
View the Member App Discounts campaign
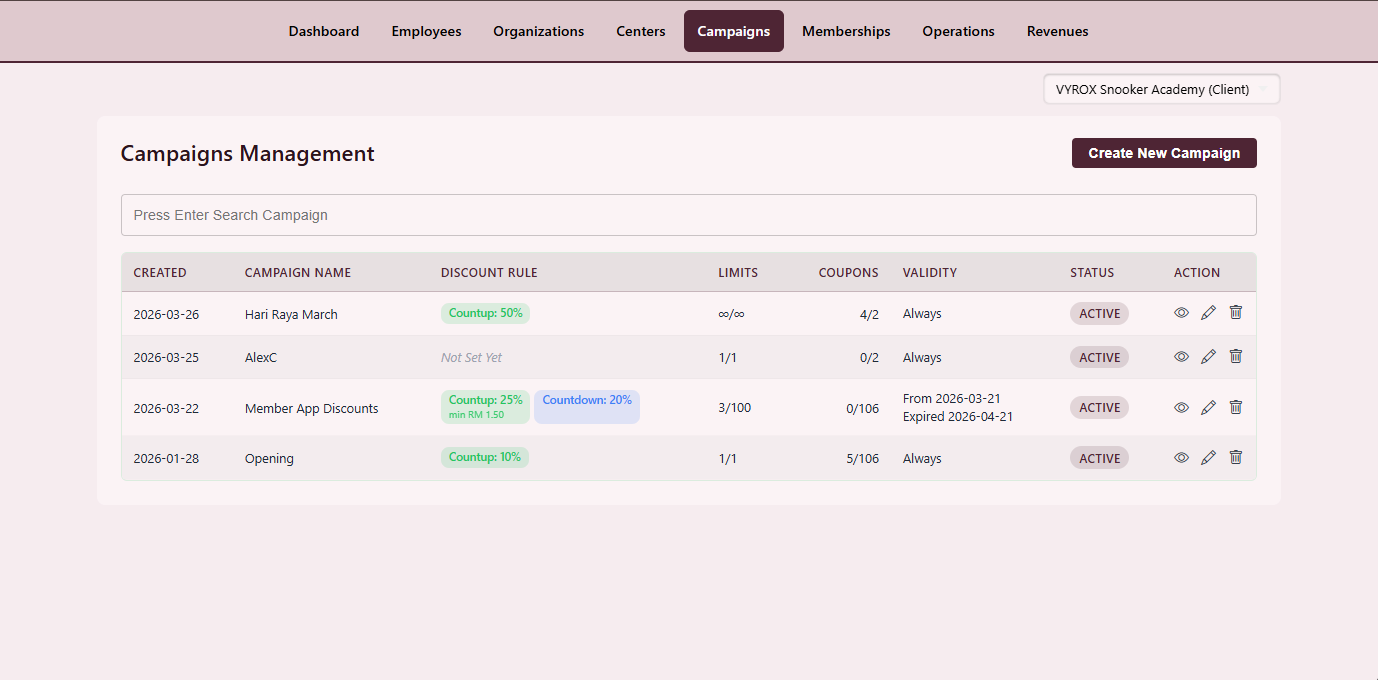click(x=1181, y=407)
